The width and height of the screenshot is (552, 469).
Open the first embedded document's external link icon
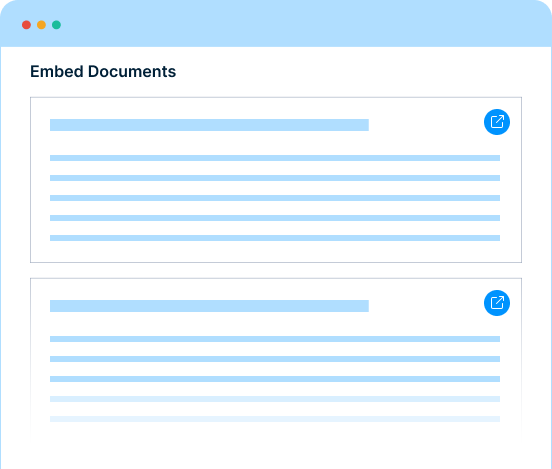[x=497, y=122]
